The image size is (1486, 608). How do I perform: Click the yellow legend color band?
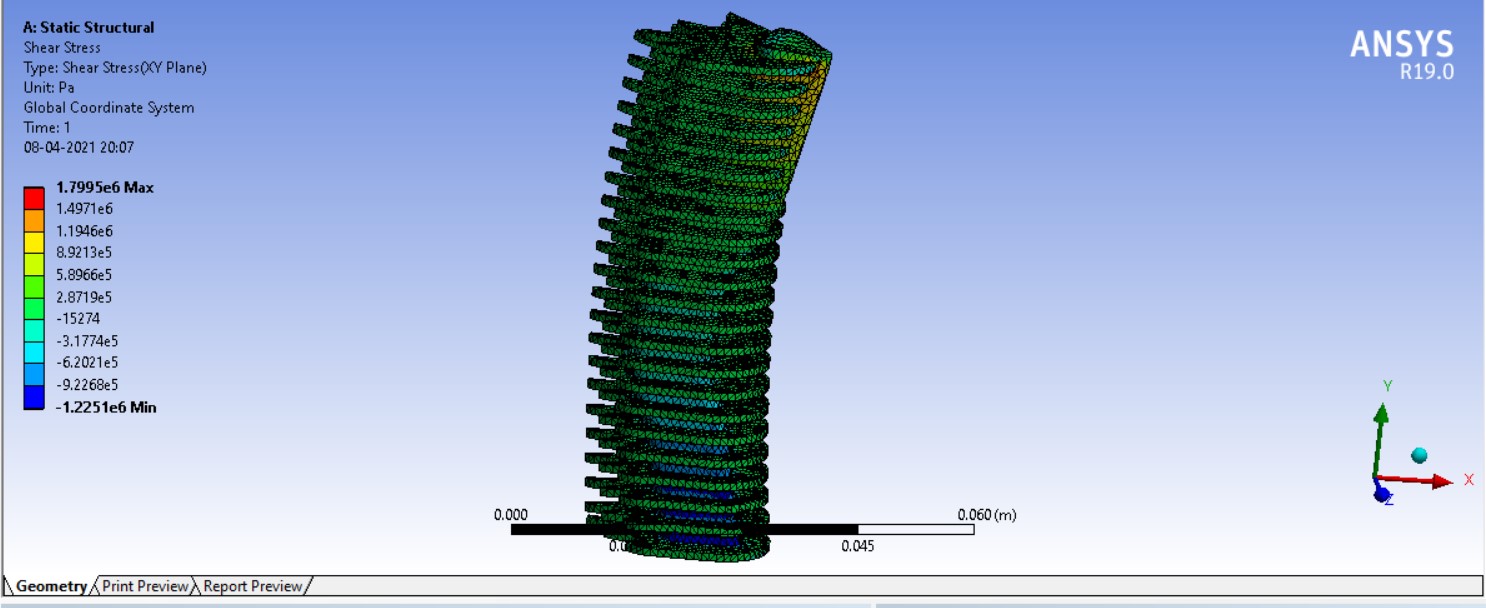pos(35,242)
